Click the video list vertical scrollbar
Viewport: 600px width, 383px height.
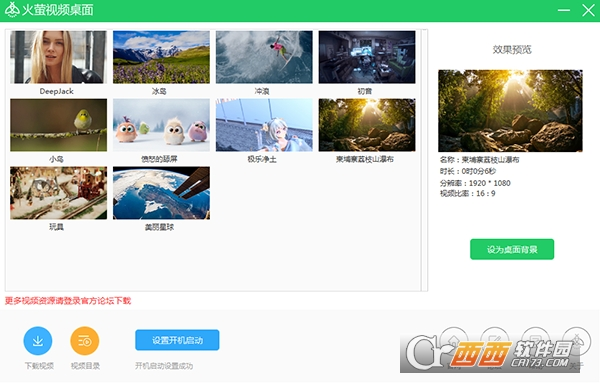[x=424, y=160]
